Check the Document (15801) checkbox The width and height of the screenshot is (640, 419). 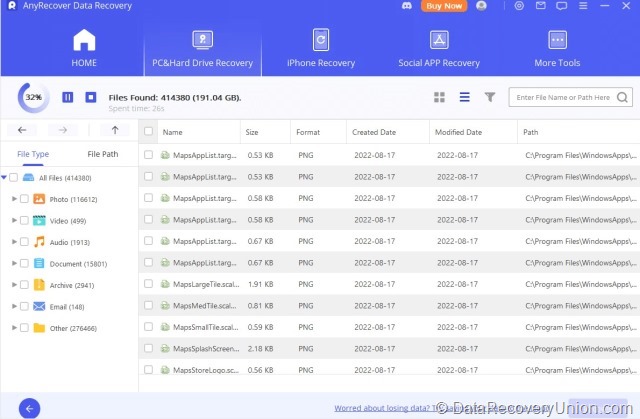(24, 263)
